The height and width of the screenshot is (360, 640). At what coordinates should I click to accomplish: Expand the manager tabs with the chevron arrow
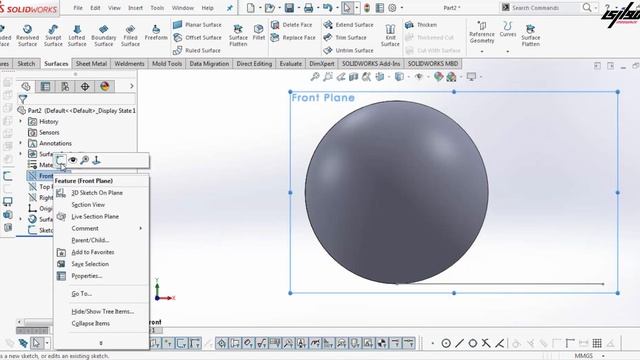point(131,86)
